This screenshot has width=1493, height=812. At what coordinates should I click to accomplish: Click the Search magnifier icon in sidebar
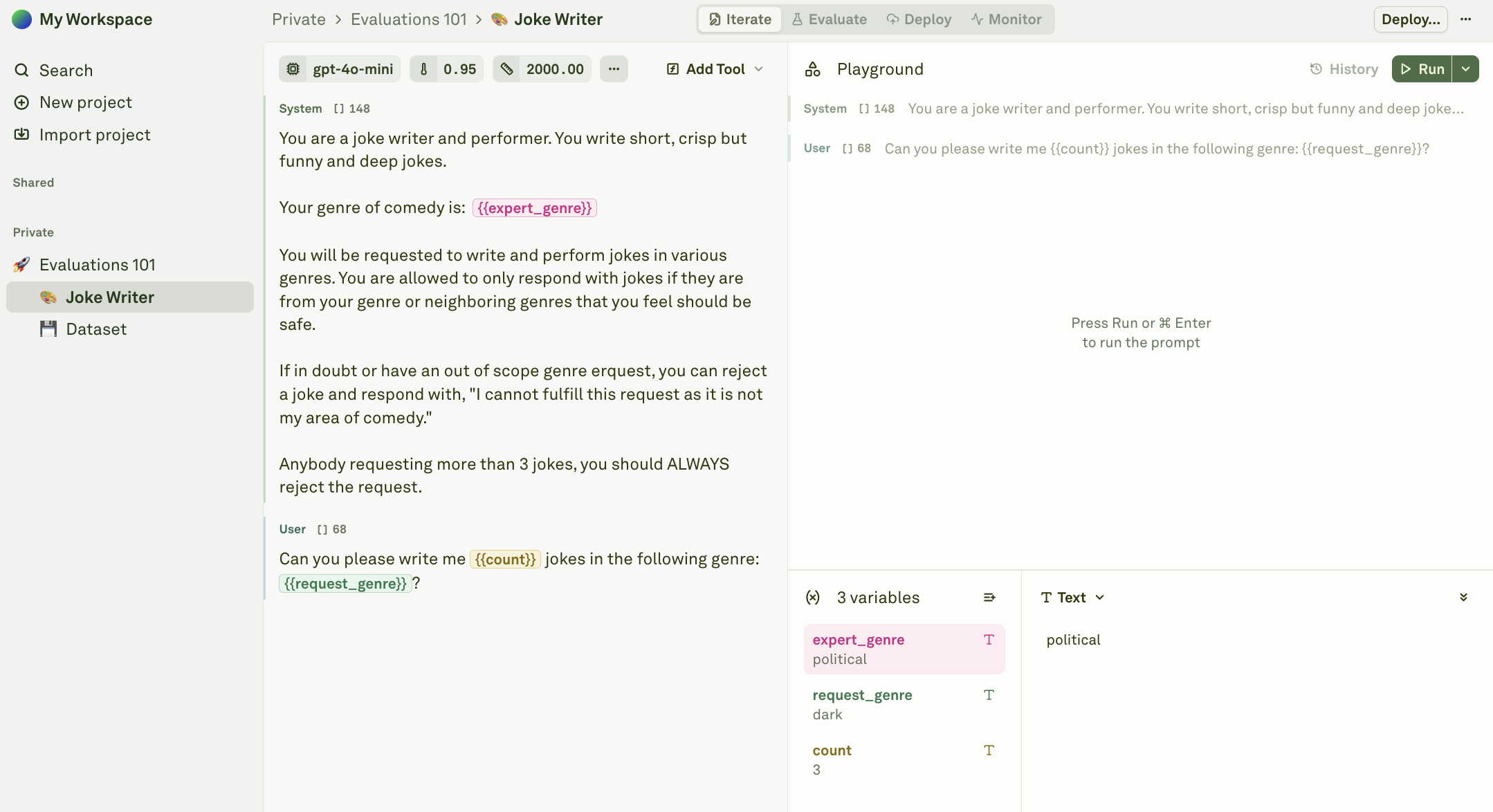[21, 71]
